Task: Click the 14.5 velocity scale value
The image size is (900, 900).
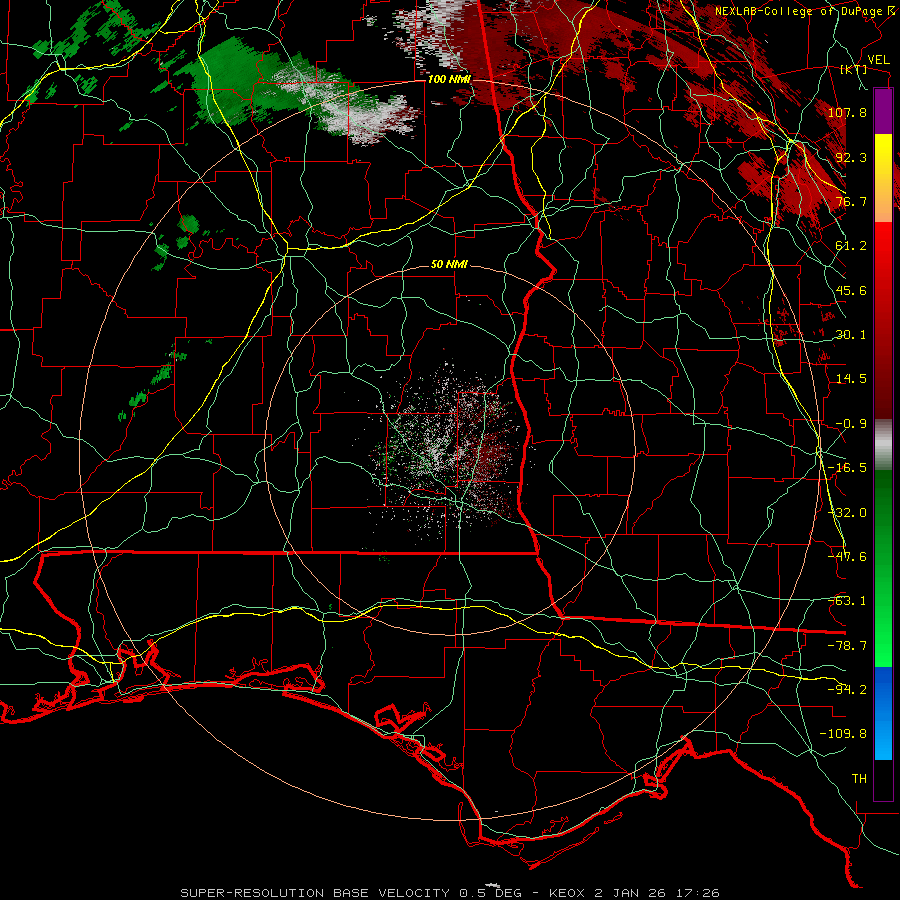Action: (851, 379)
